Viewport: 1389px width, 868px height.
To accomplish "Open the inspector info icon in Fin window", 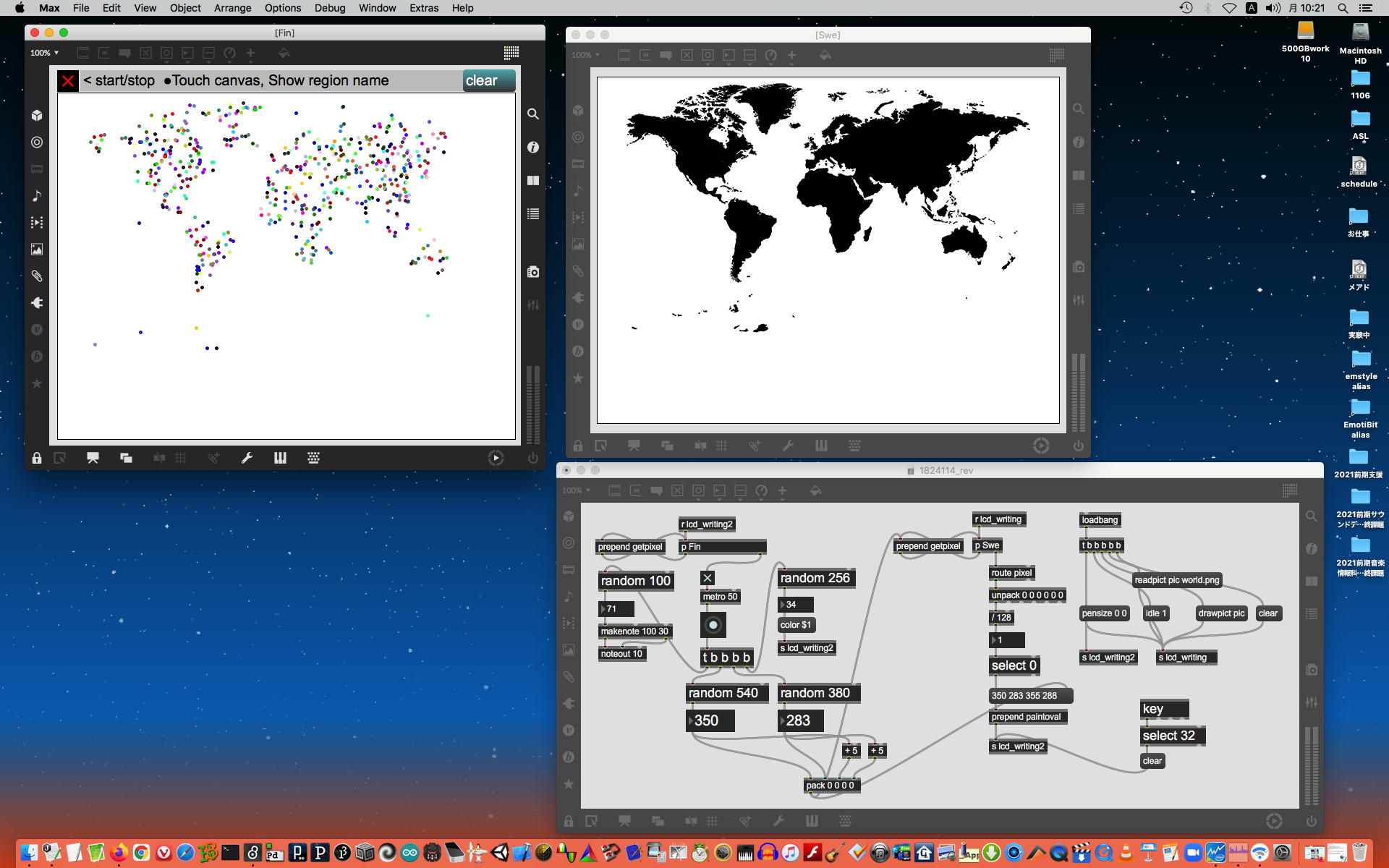I will [533, 147].
